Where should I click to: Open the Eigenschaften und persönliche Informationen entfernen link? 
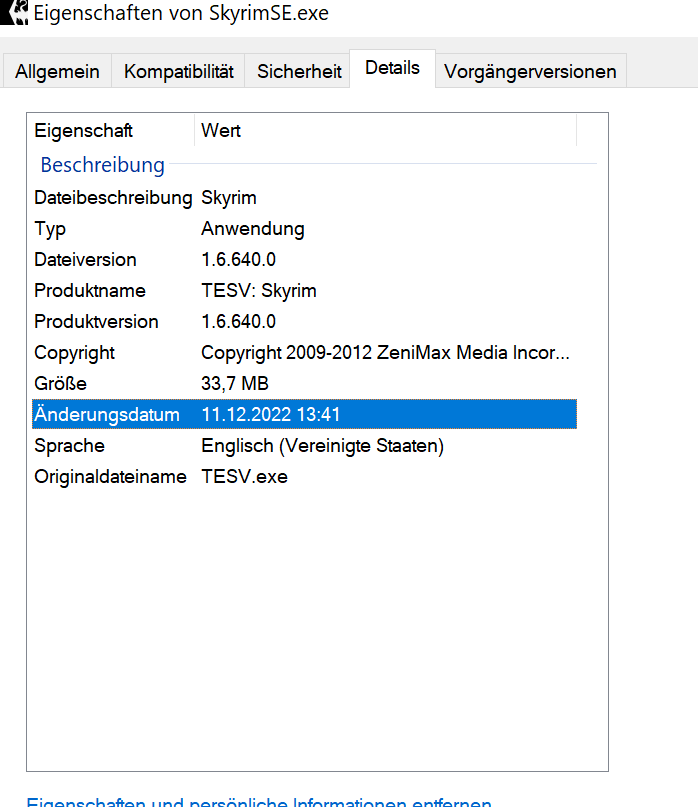tap(258, 801)
